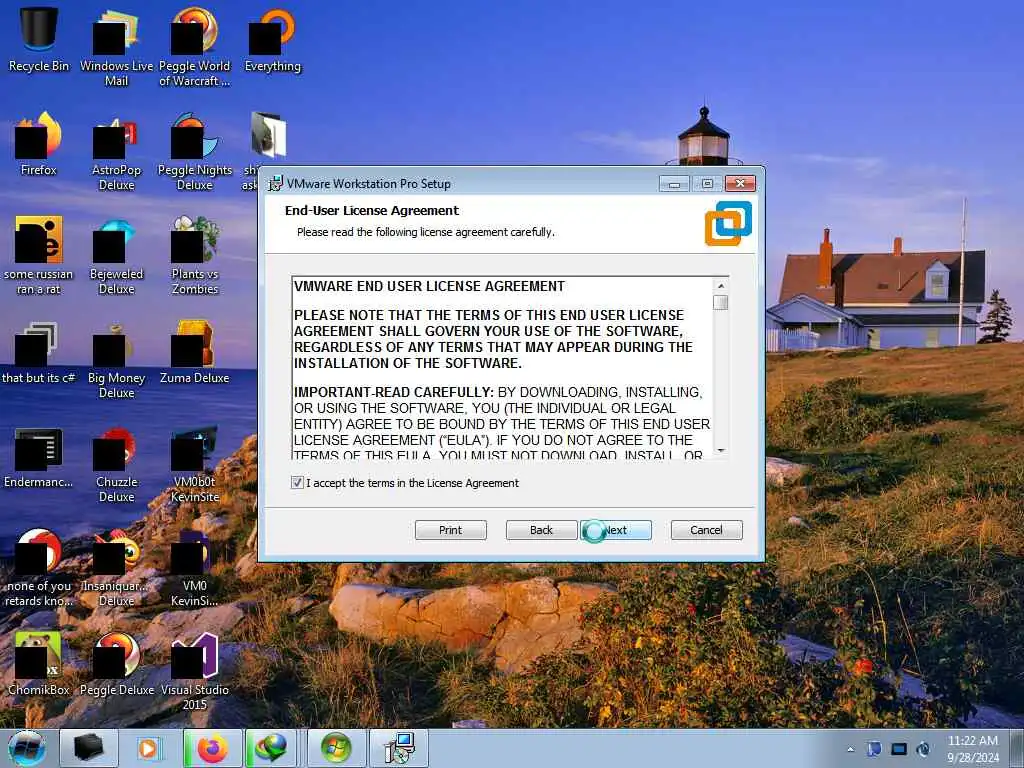Viewport: 1024px width, 768px height.
Task: Click the VMware logo in the setup header
Action: (728, 223)
